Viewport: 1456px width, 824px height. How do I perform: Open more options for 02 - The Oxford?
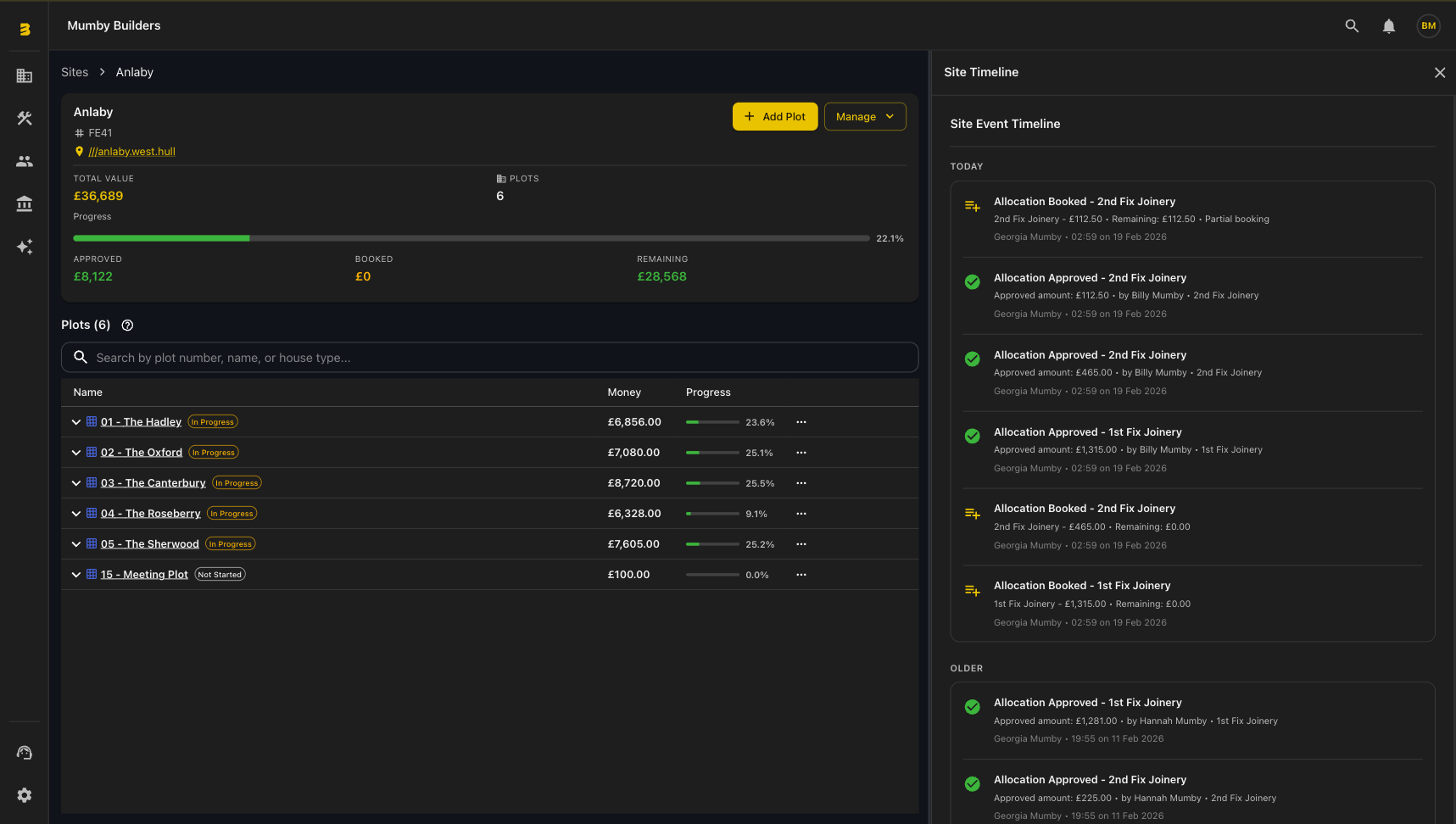tap(801, 453)
